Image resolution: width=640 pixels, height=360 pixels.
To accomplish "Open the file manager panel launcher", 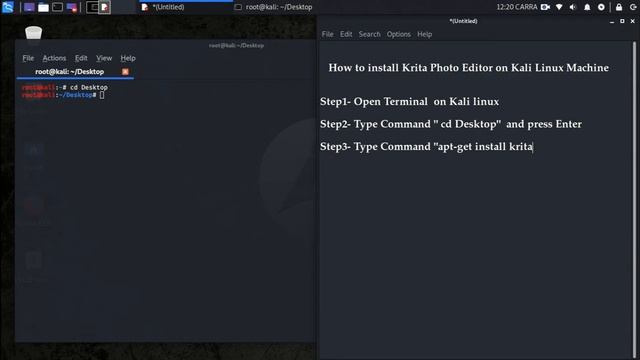I will 43,7.
